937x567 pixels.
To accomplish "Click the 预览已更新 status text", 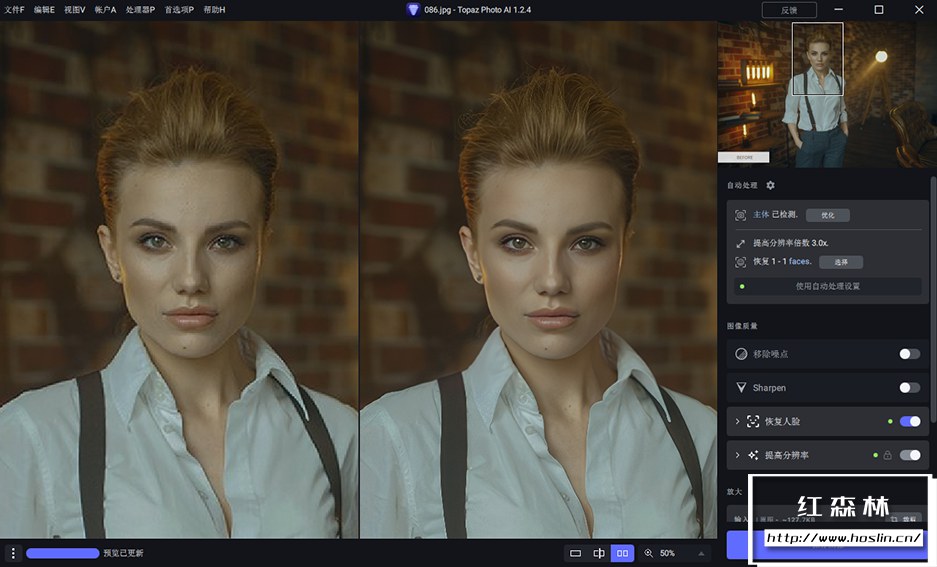I will pos(124,553).
